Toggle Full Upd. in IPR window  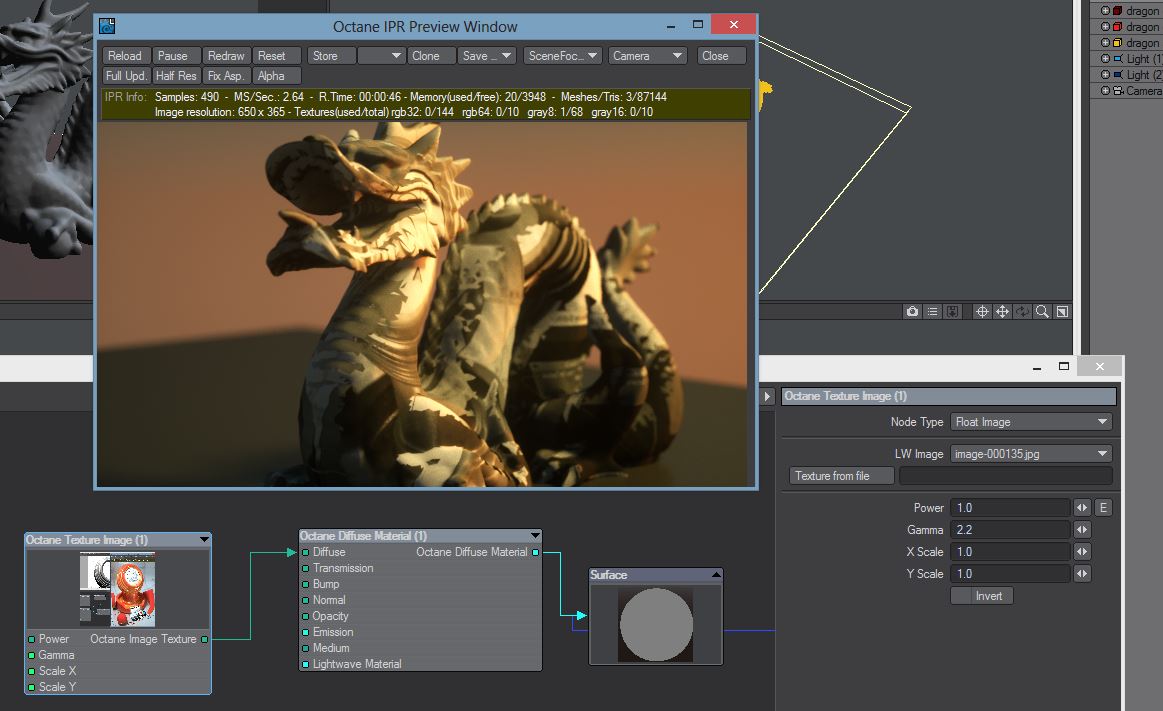point(126,76)
